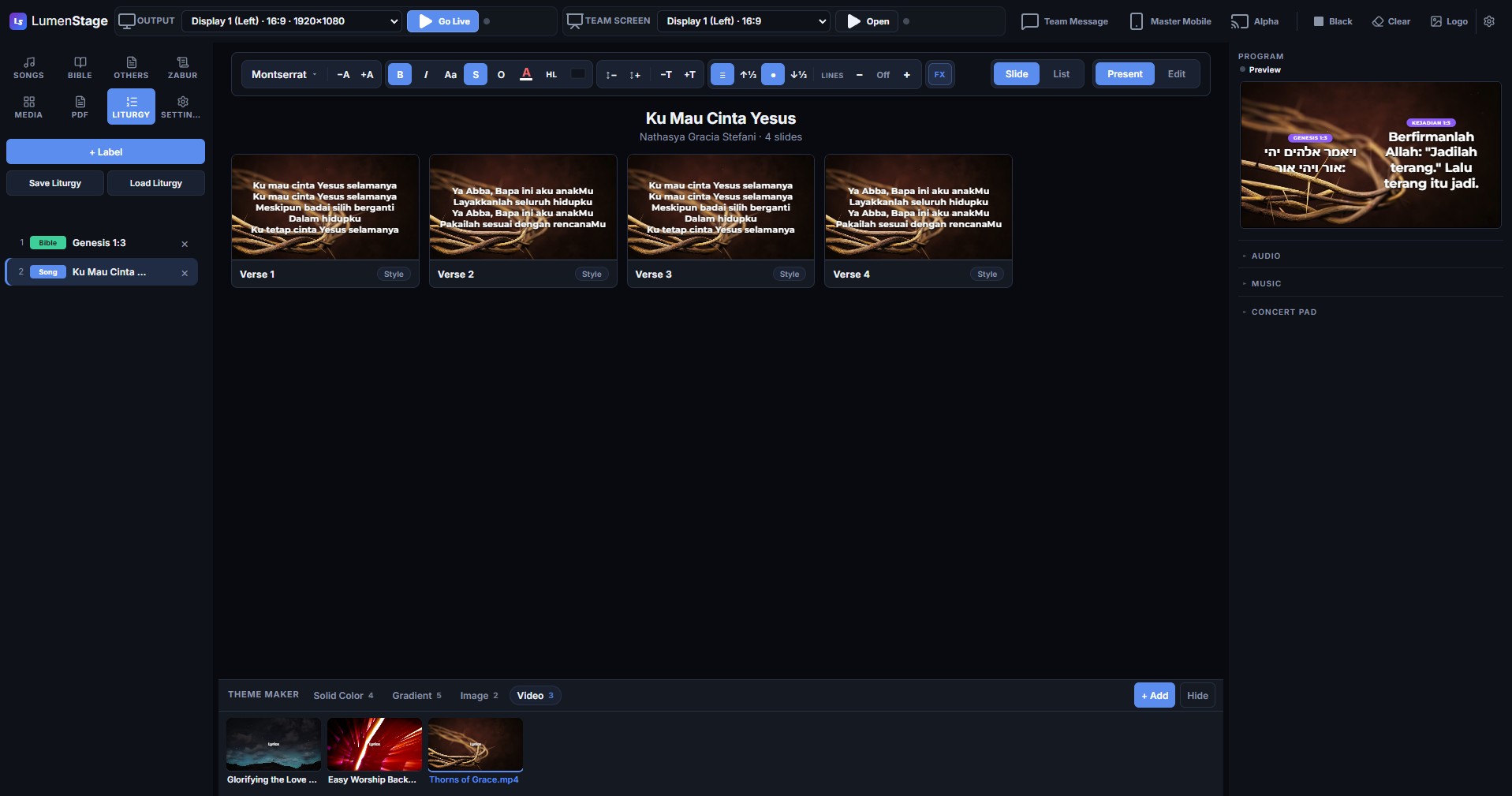The image size is (1512, 796).
Task: Move text to lower third
Action: click(x=798, y=75)
